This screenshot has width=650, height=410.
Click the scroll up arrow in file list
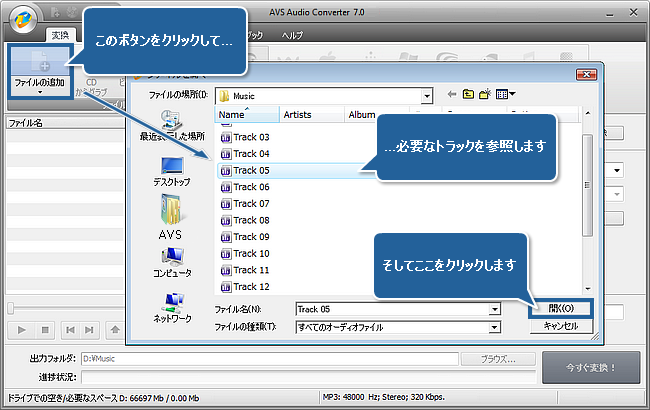pyautogui.click(x=587, y=113)
